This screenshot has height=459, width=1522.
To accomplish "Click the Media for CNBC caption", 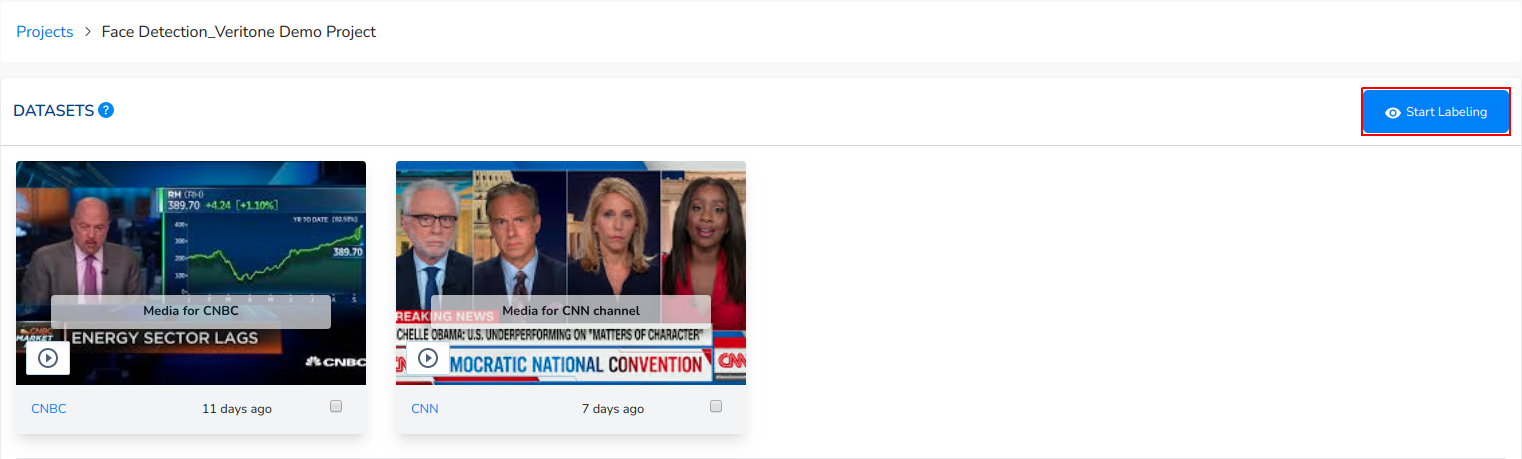I will (191, 311).
